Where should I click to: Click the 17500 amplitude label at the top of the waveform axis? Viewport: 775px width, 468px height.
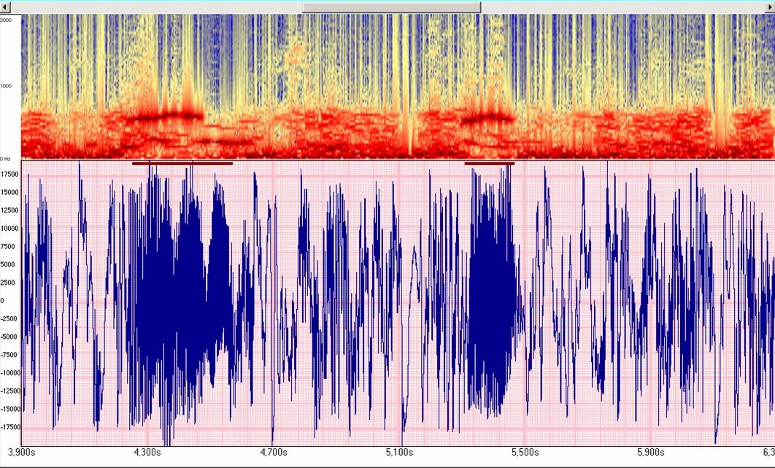(x=11, y=174)
